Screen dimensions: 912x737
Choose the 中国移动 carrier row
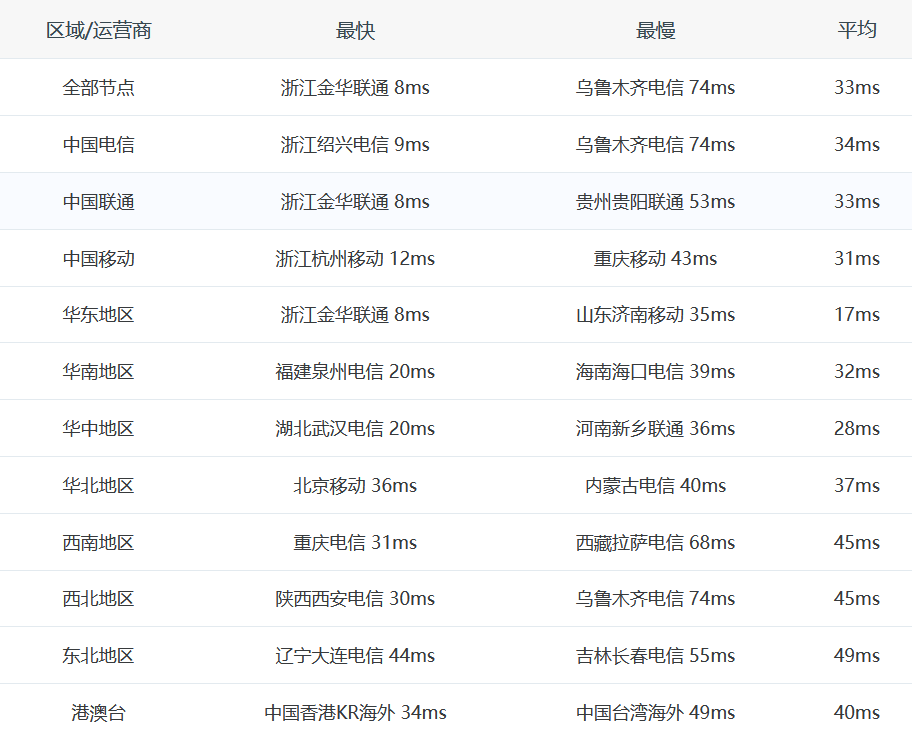click(x=99, y=259)
